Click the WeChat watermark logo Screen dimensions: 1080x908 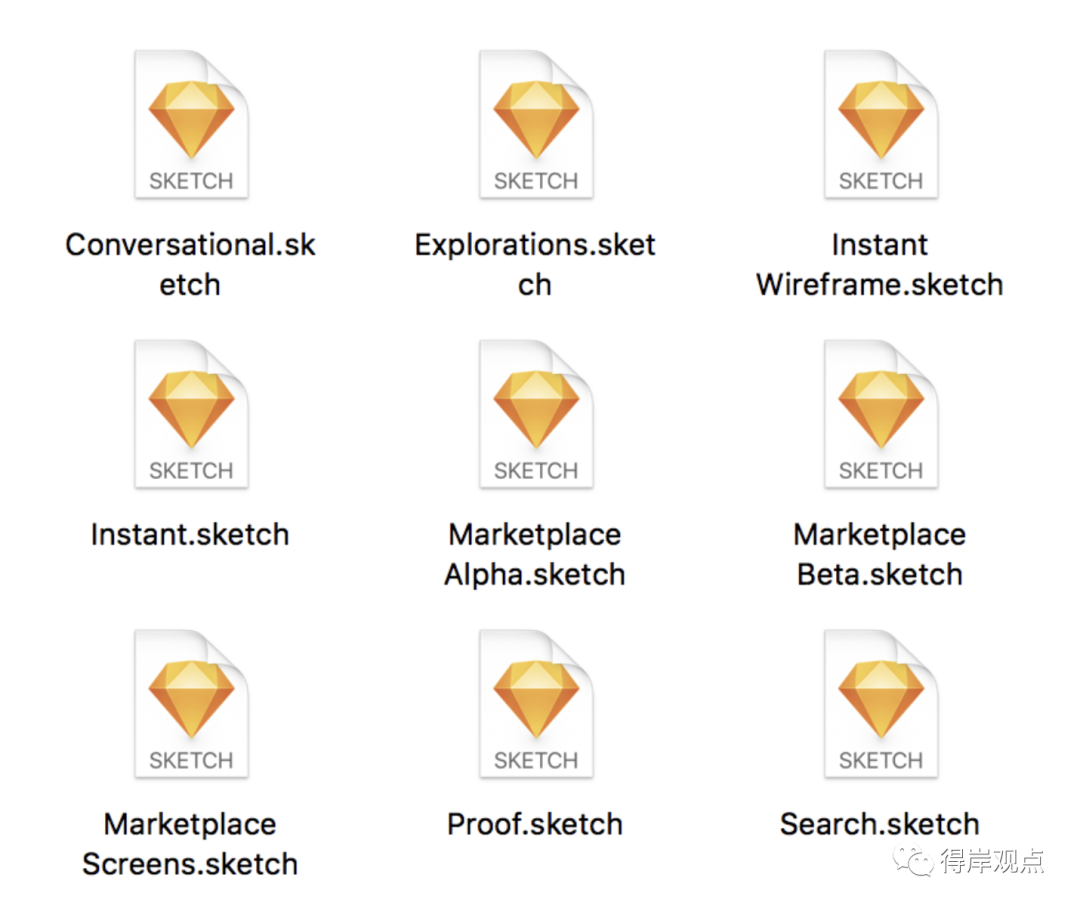(x=913, y=860)
